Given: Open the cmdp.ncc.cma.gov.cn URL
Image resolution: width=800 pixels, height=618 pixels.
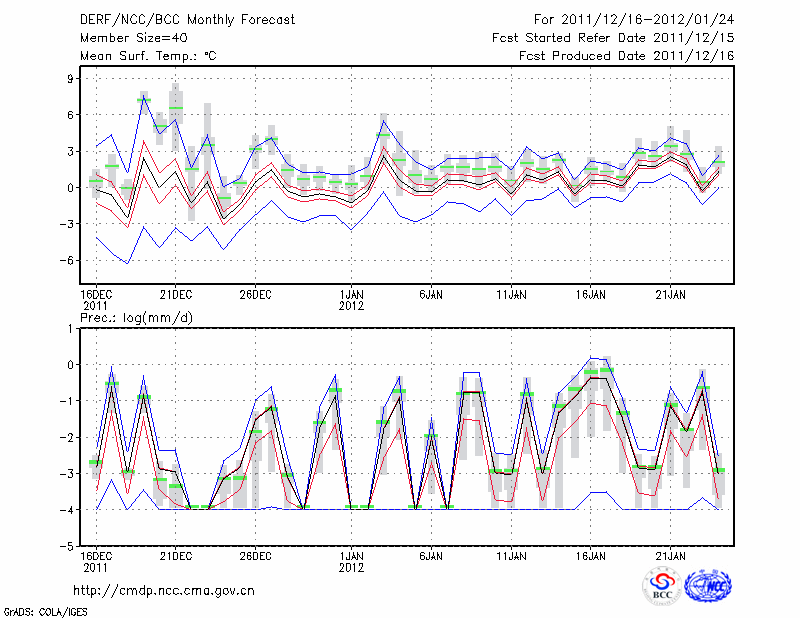Looking at the screenshot, I should [x=164, y=590].
